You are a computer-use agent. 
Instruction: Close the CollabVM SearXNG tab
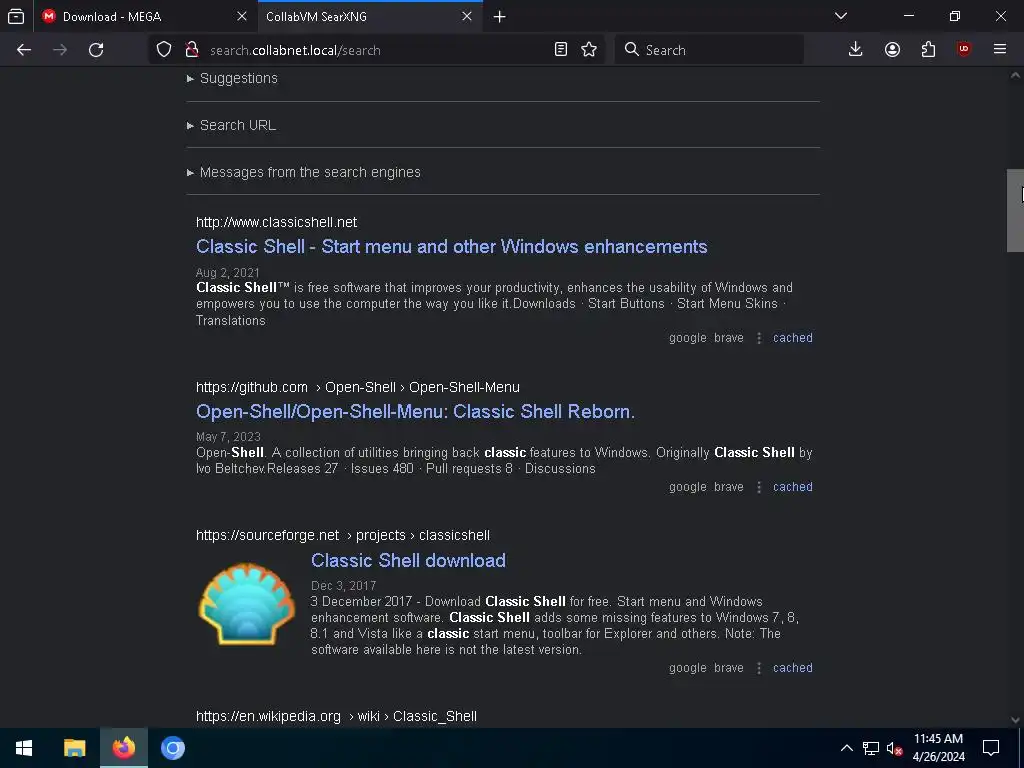tap(467, 16)
